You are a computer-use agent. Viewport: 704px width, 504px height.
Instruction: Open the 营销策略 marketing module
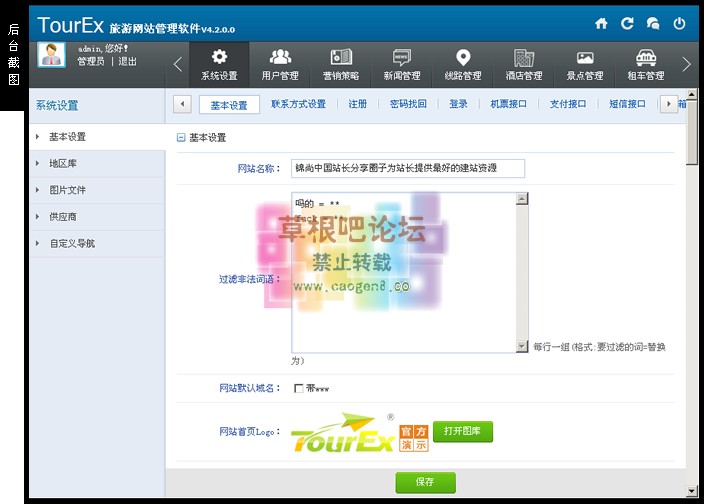coord(341,64)
